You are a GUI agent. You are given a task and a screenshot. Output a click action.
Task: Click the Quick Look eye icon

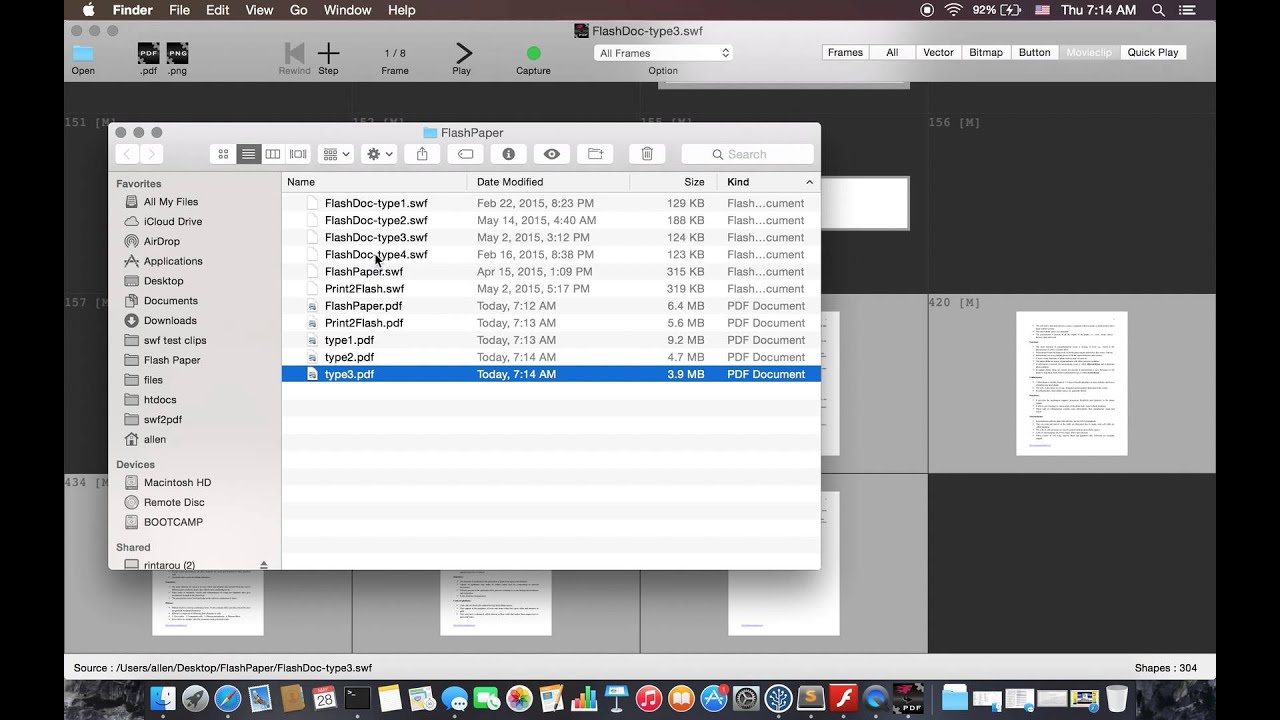click(x=551, y=154)
